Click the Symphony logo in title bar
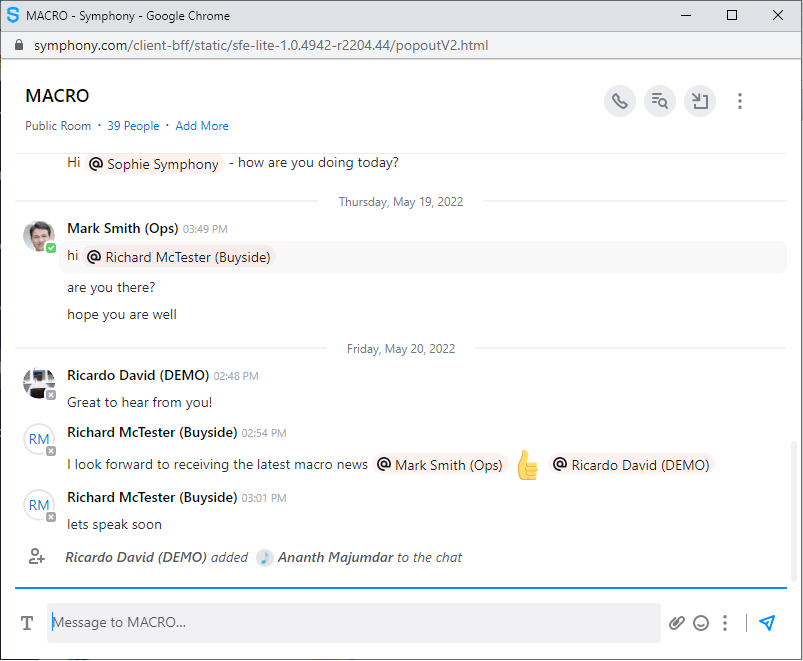This screenshot has width=803, height=661. [x=12, y=15]
